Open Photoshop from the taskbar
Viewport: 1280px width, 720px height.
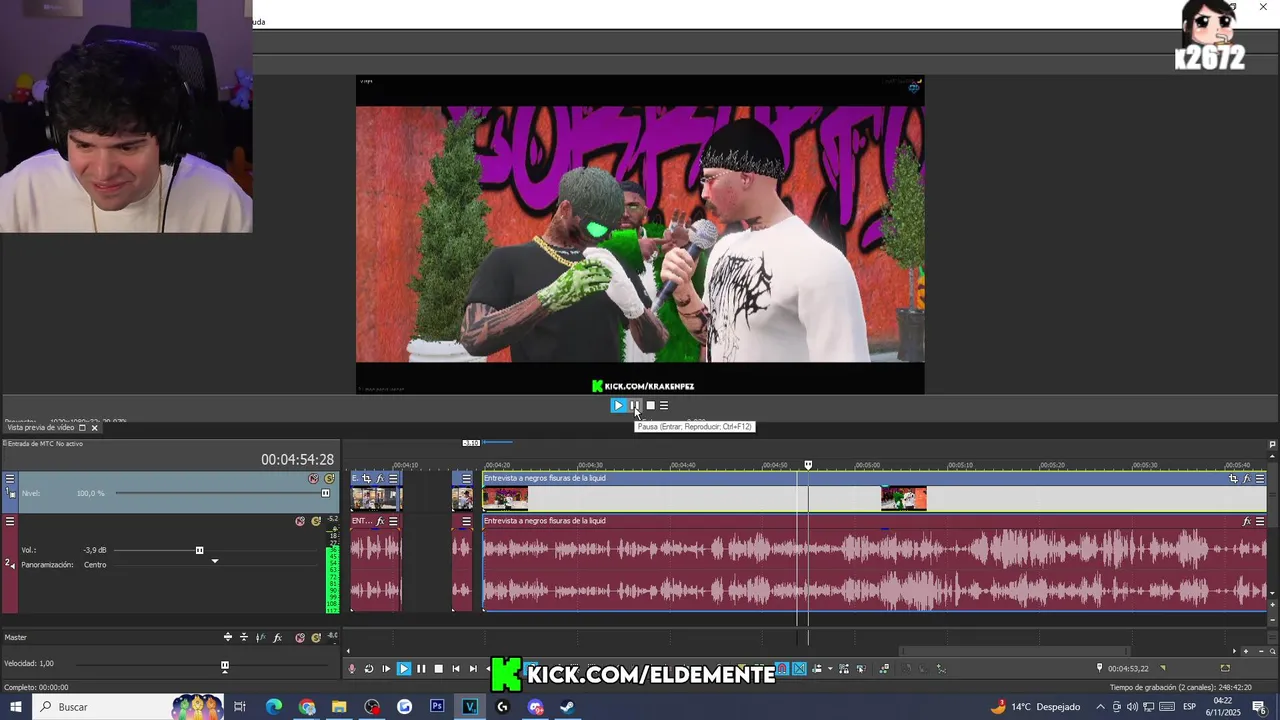click(x=437, y=707)
